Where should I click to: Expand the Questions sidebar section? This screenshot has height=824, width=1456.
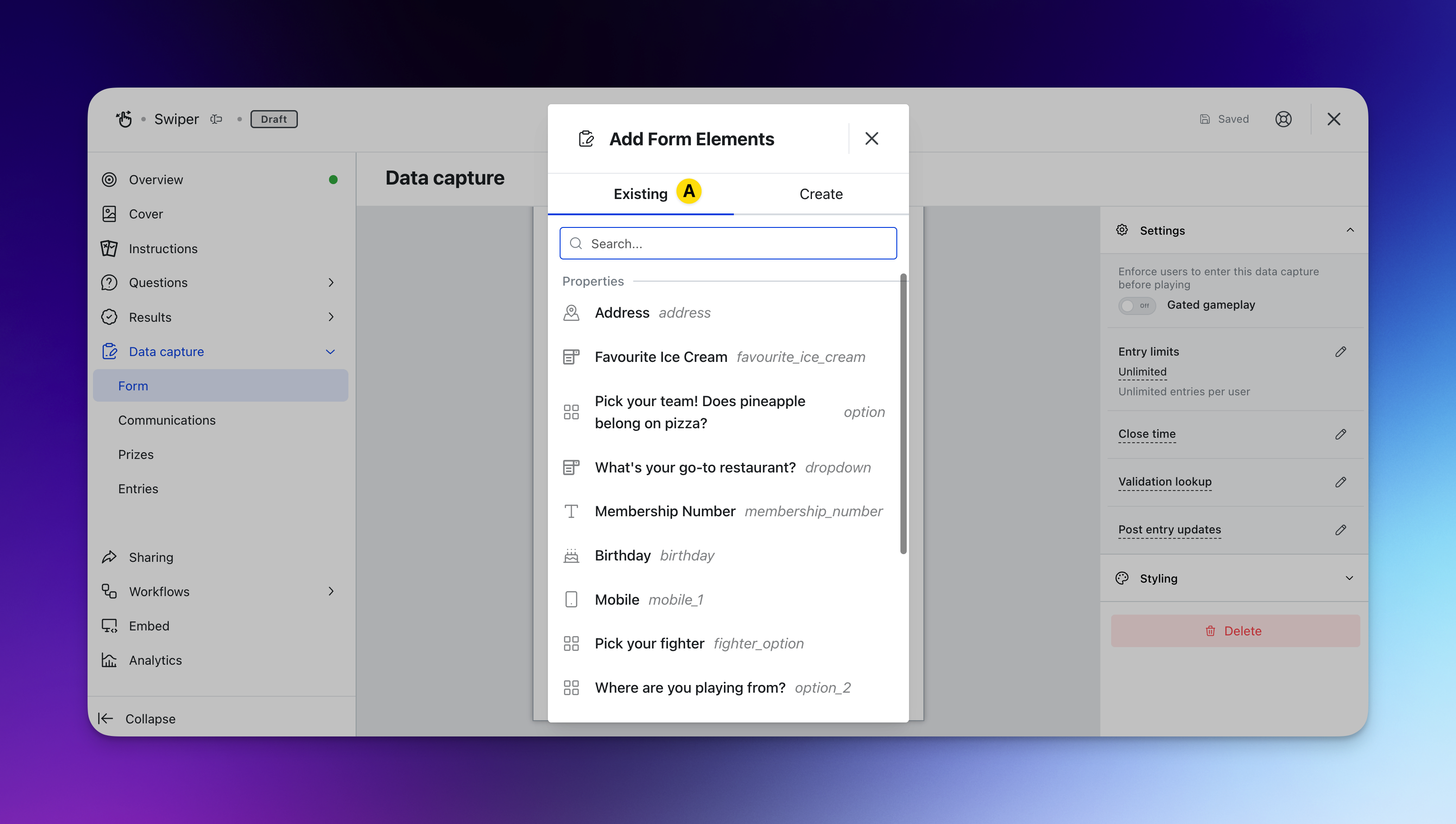coord(331,282)
